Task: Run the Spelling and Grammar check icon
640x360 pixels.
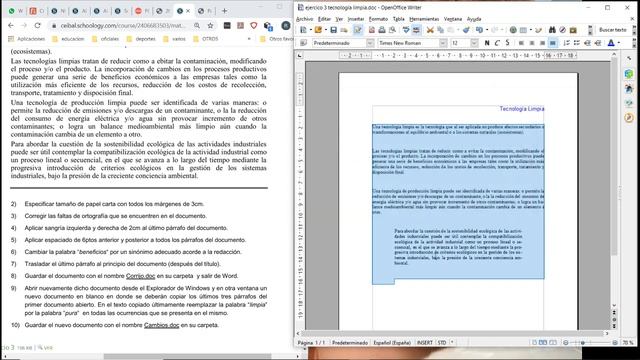Action: point(406,30)
